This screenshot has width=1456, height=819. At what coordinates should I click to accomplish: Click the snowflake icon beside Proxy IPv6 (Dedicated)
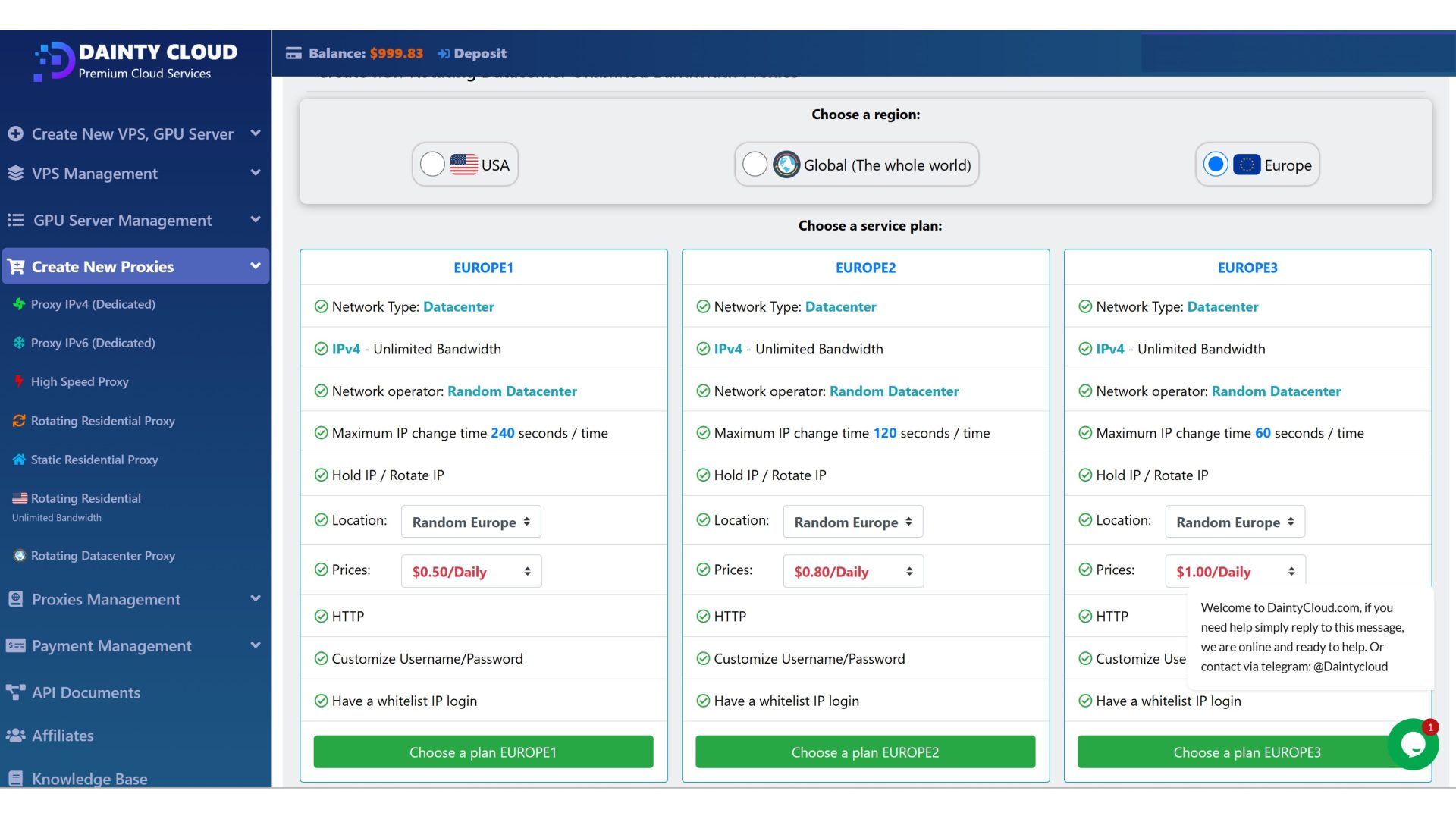19,343
